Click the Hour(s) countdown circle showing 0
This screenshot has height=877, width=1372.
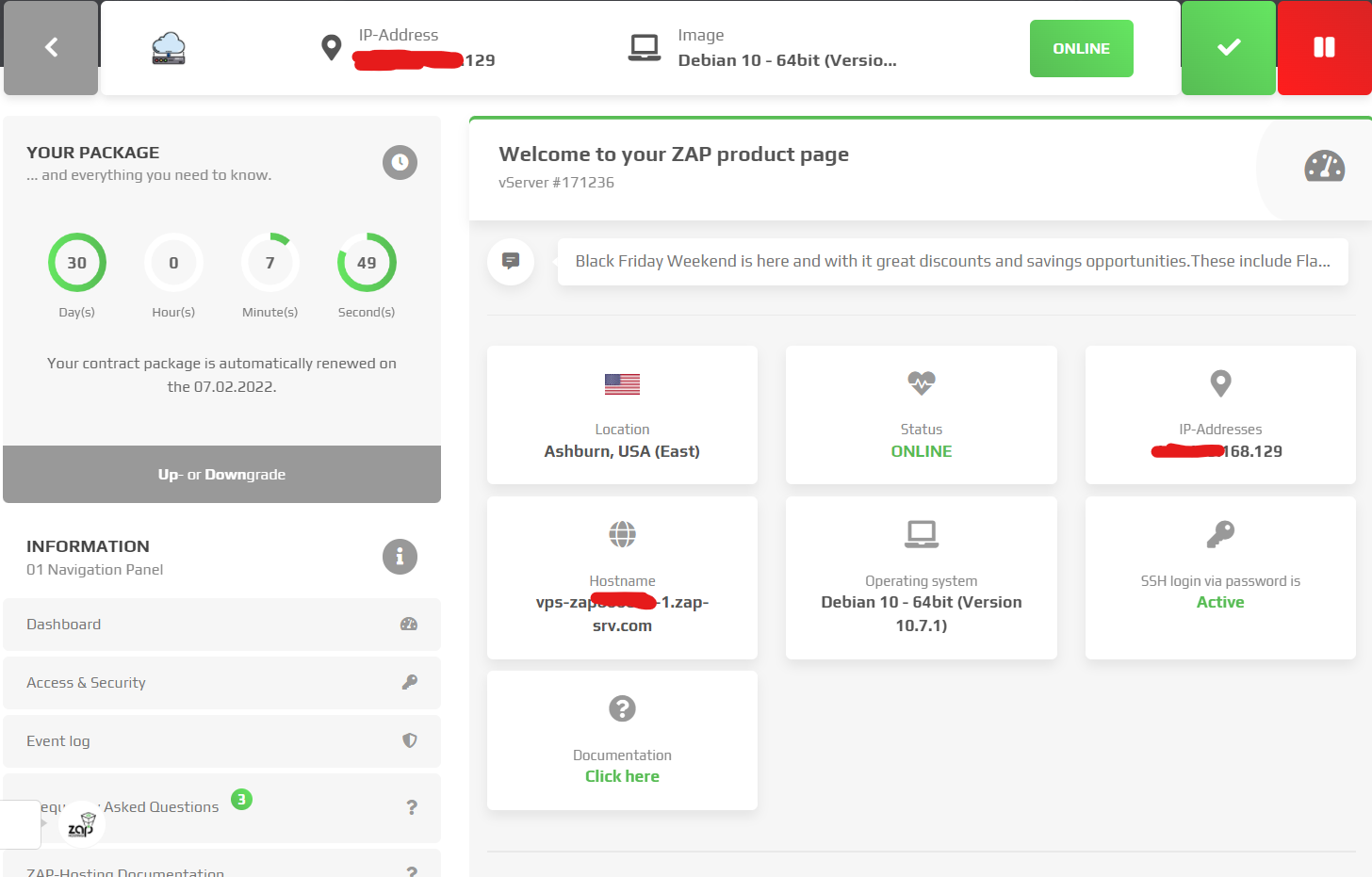(173, 263)
